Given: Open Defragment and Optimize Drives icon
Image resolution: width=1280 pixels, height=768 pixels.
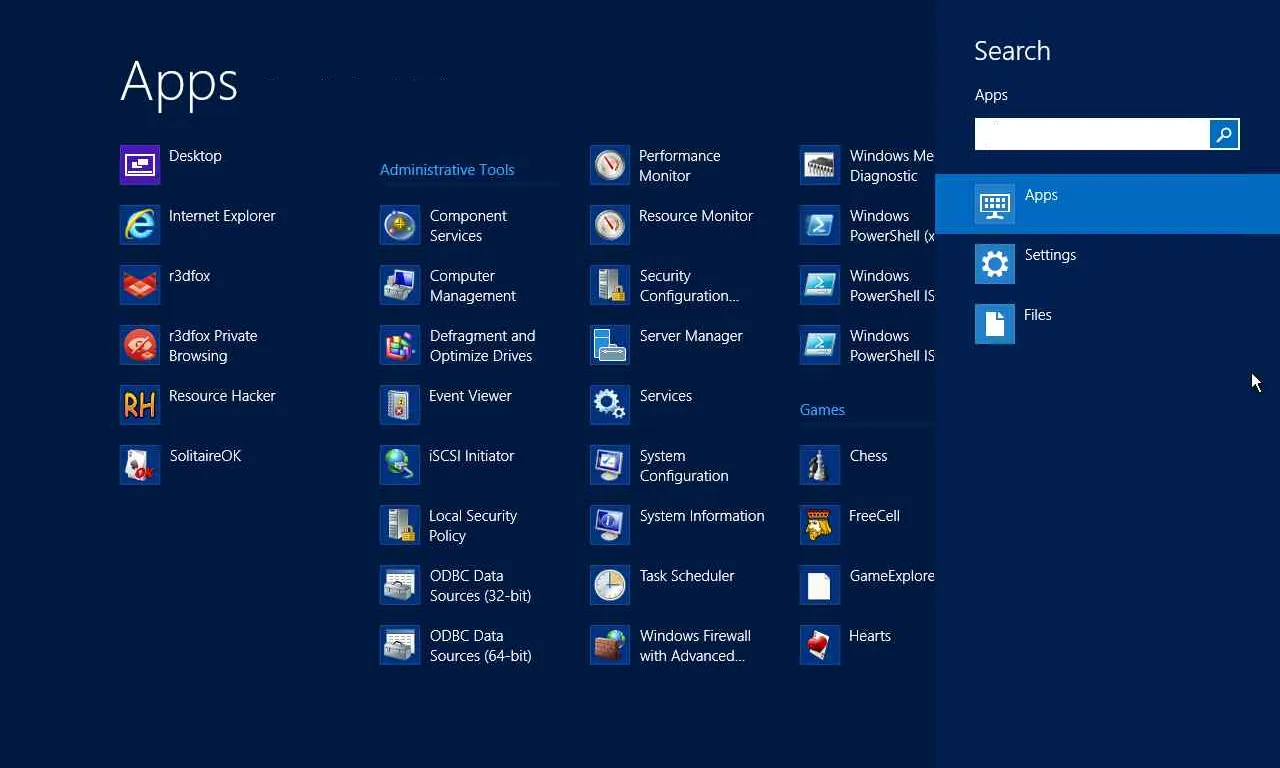Looking at the screenshot, I should coord(400,345).
